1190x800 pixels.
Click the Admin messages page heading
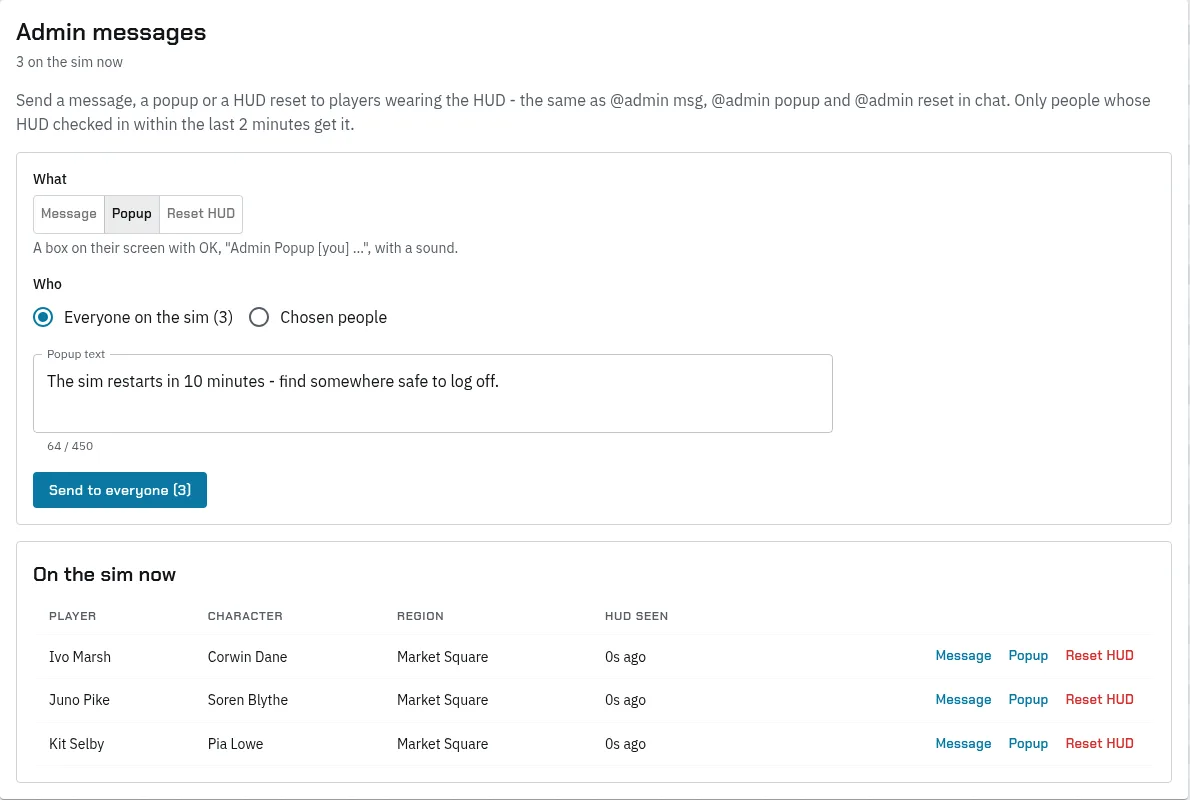(112, 33)
